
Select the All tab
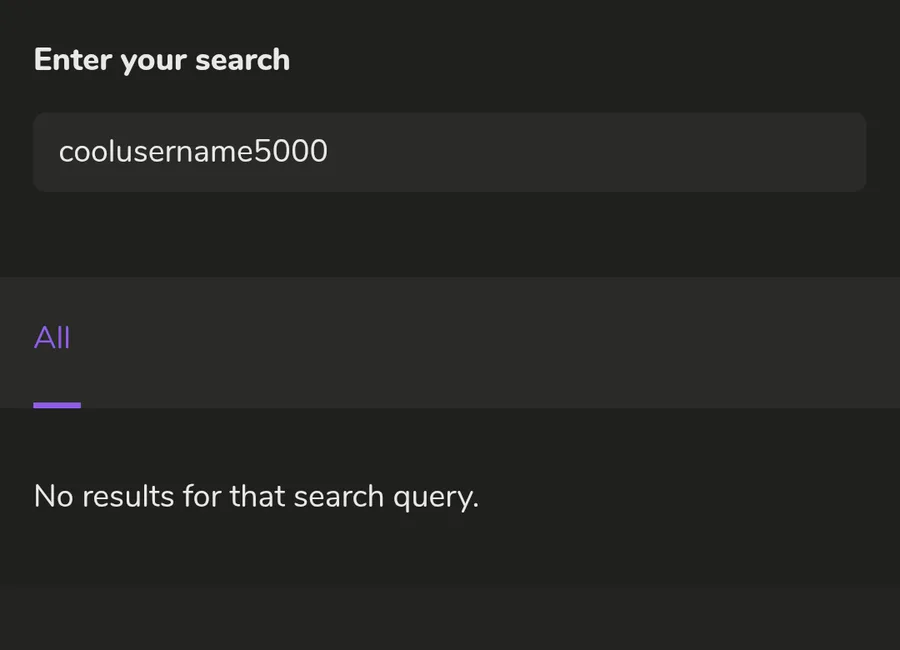[x=52, y=338]
